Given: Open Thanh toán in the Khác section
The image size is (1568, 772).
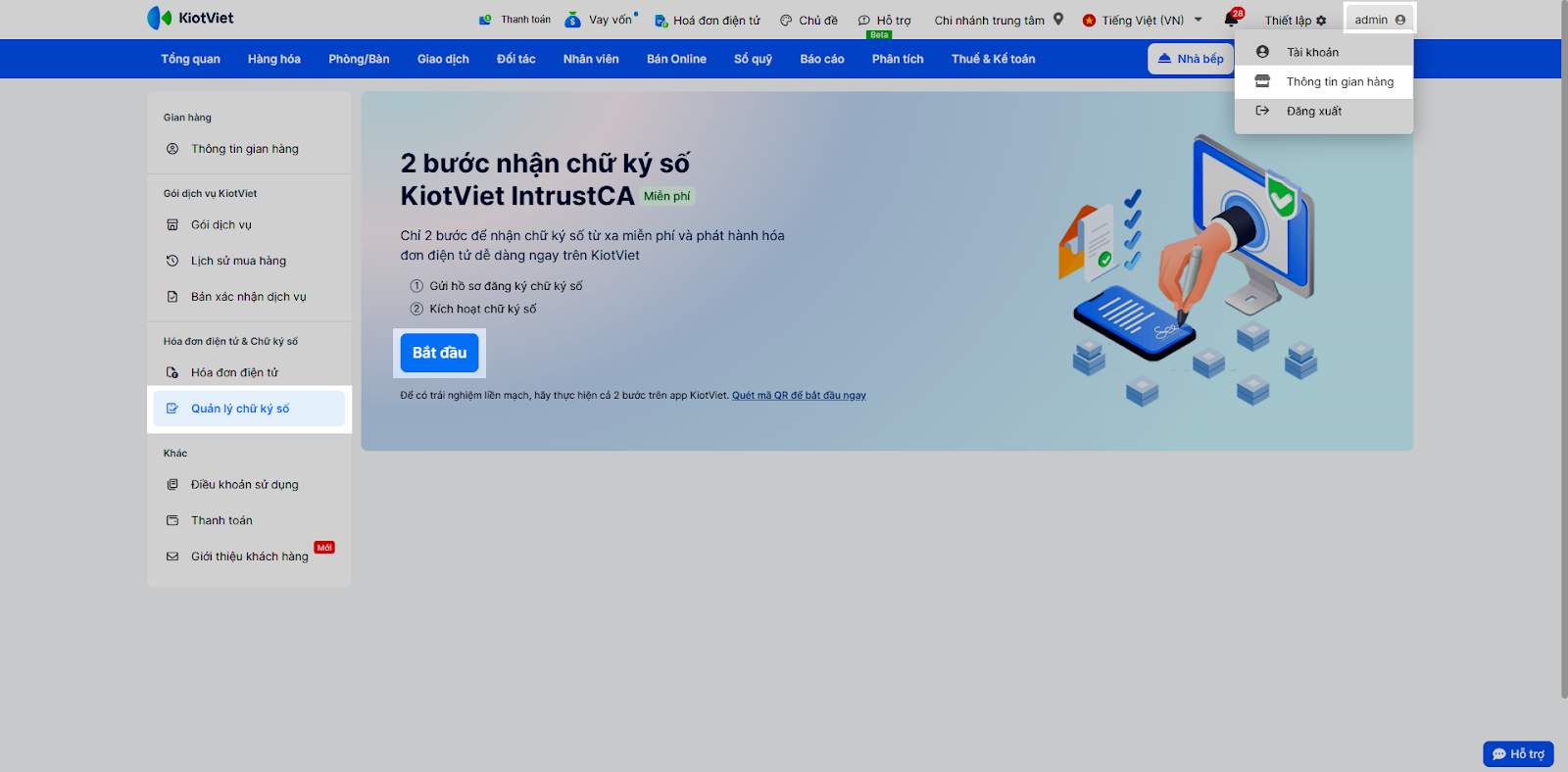Looking at the screenshot, I should tap(249, 520).
